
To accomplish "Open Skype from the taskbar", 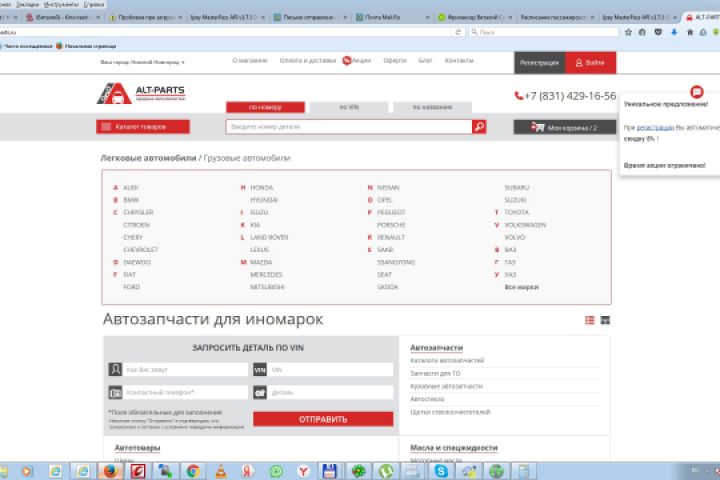I will click(441, 471).
